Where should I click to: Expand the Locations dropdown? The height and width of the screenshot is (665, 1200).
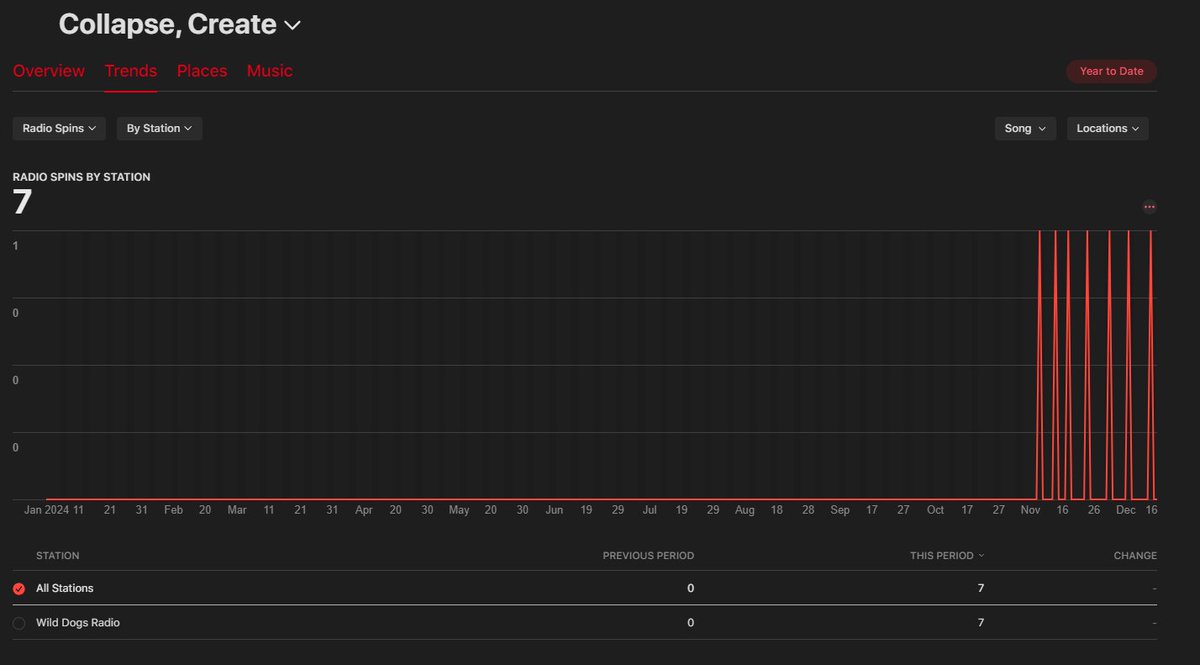1108,128
